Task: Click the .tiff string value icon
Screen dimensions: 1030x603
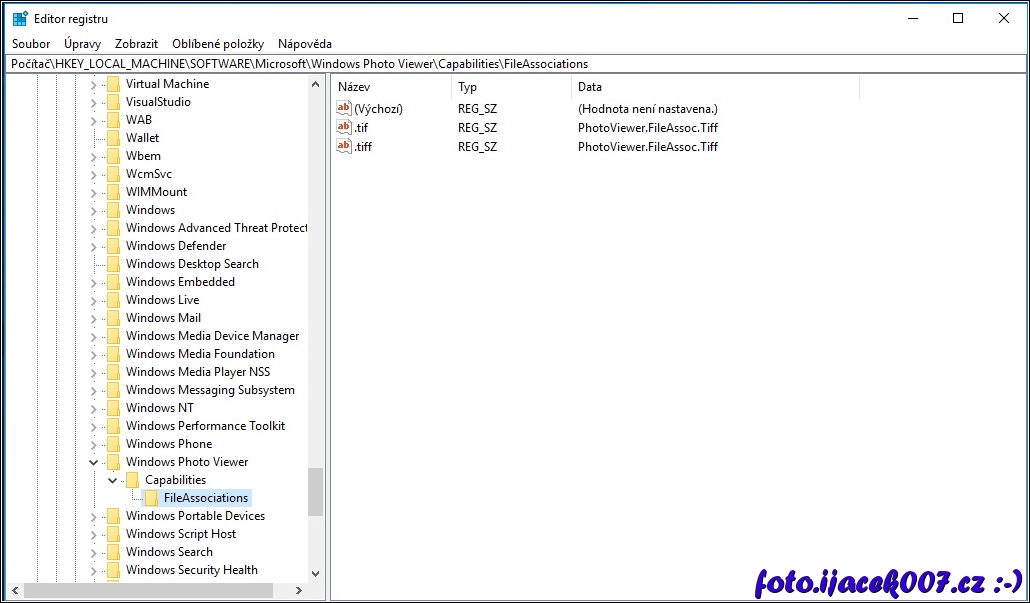Action: (x=344, y=146)
